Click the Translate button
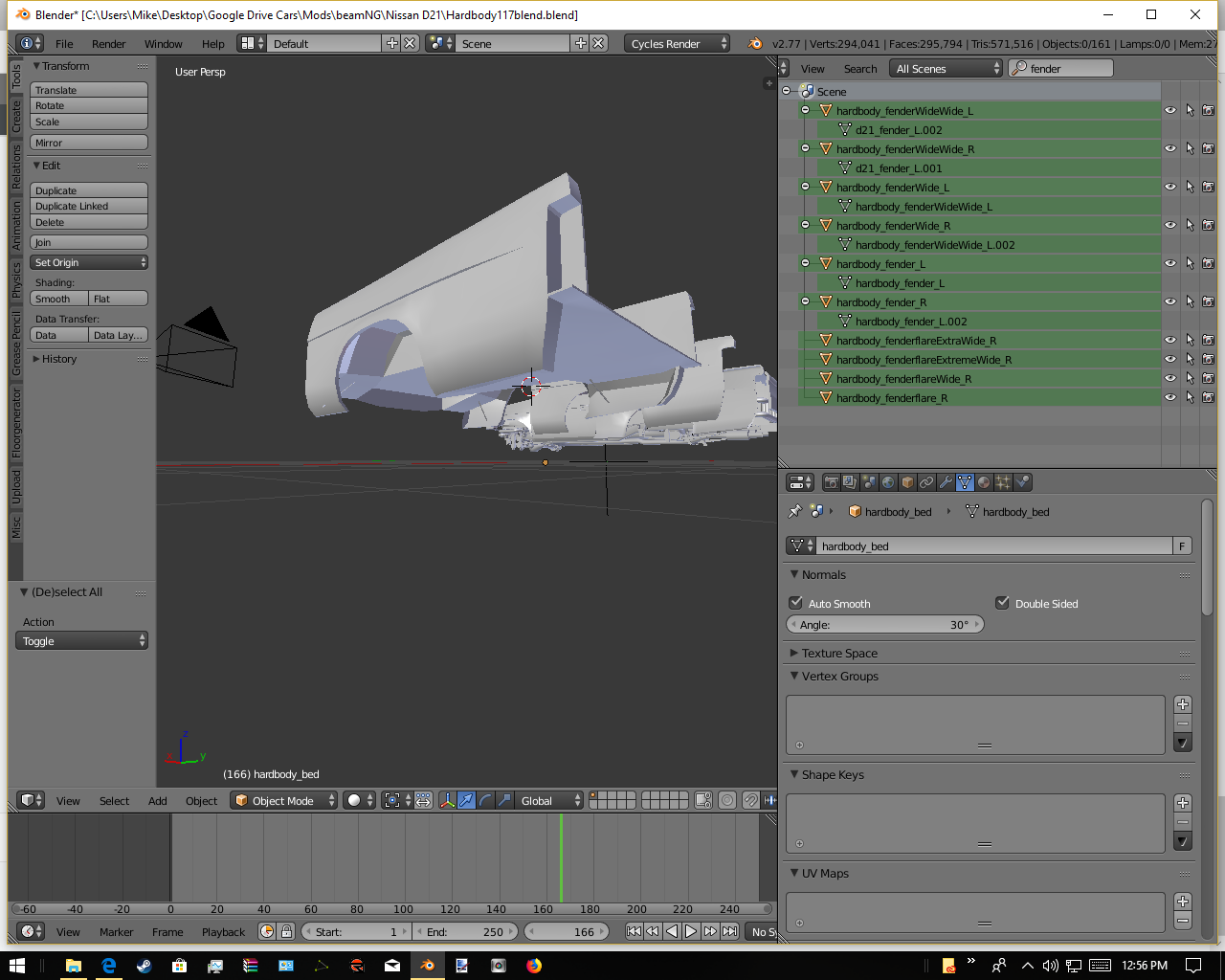The height and width of the screenshot is (980, 1225). 89,90
